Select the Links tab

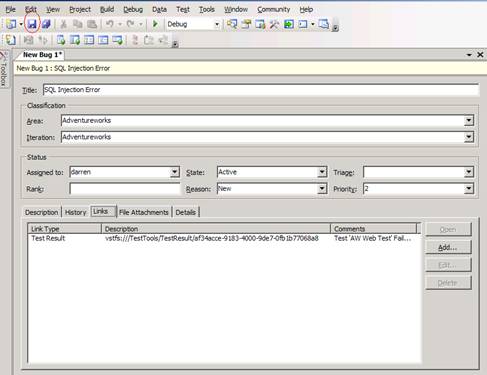pyautogui.click(x=103, y=211)
